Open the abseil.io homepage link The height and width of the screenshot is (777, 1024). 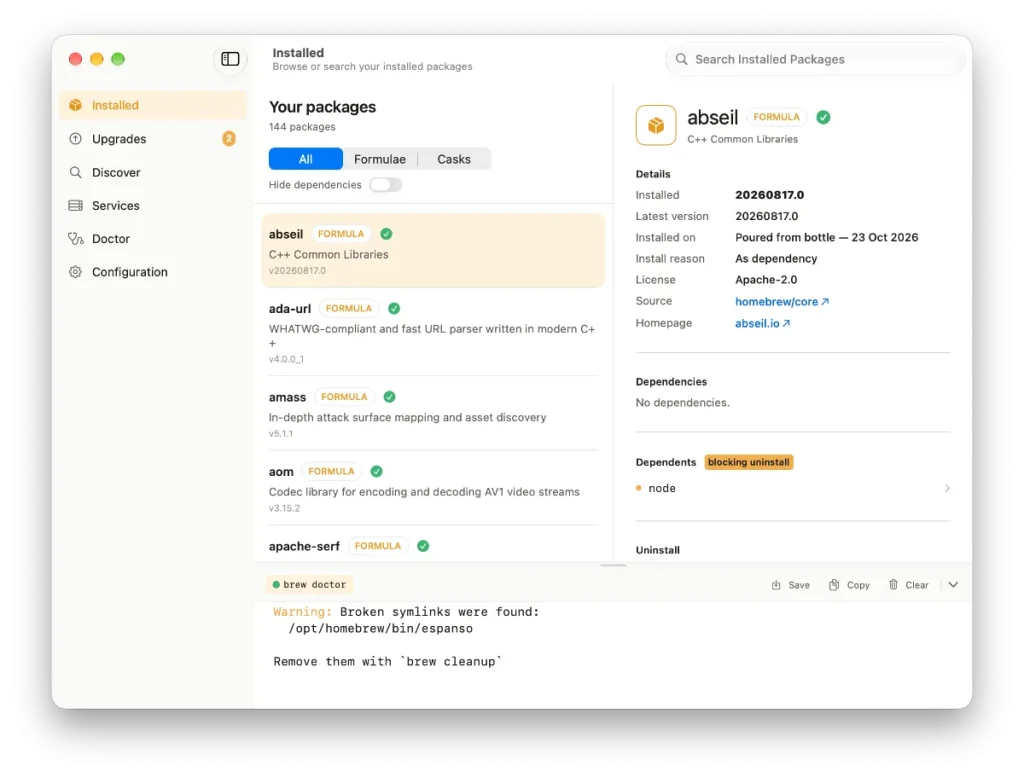coord(762,323)
